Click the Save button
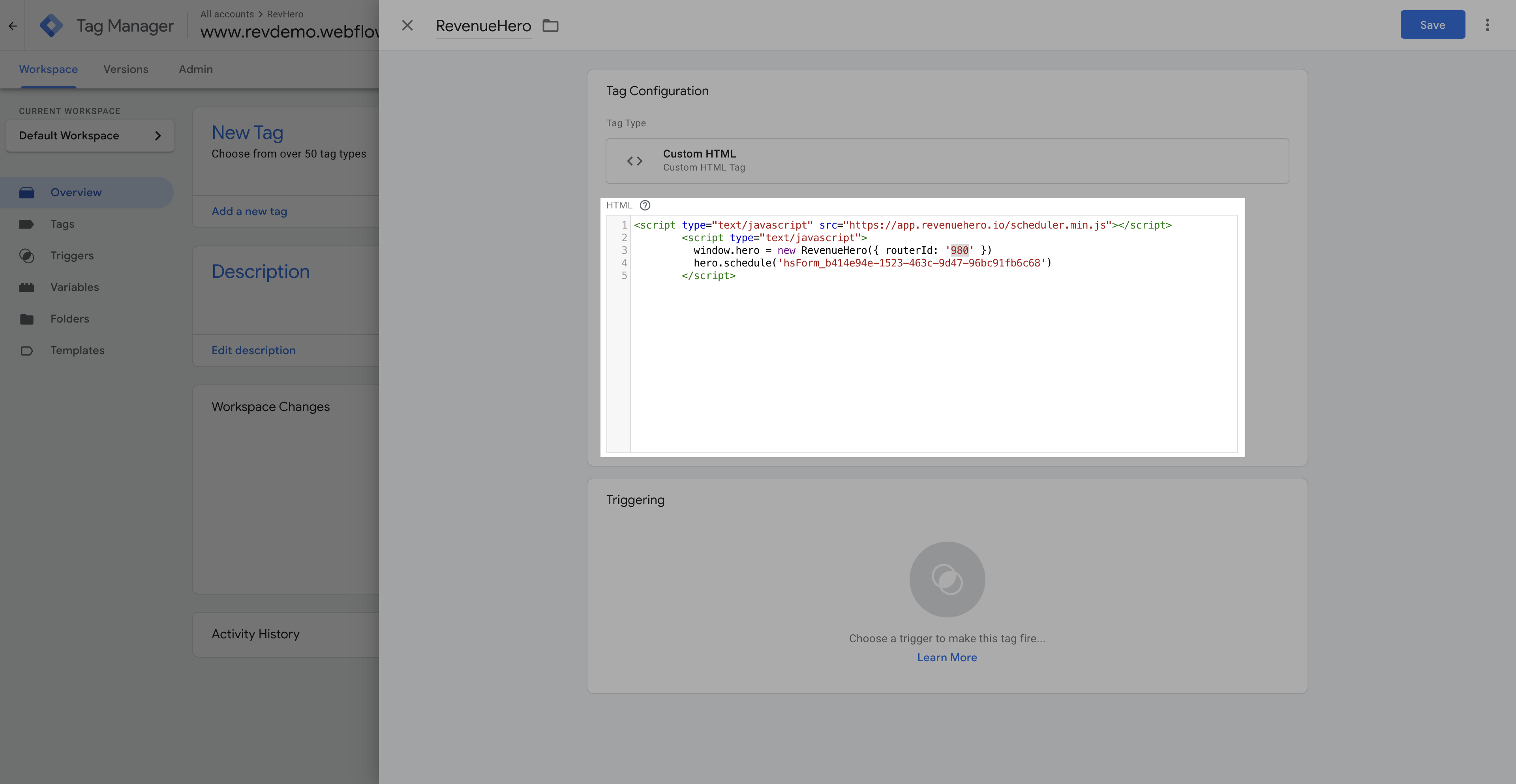Screen dimensions: 1516x784 click(x=1432, y=25)
